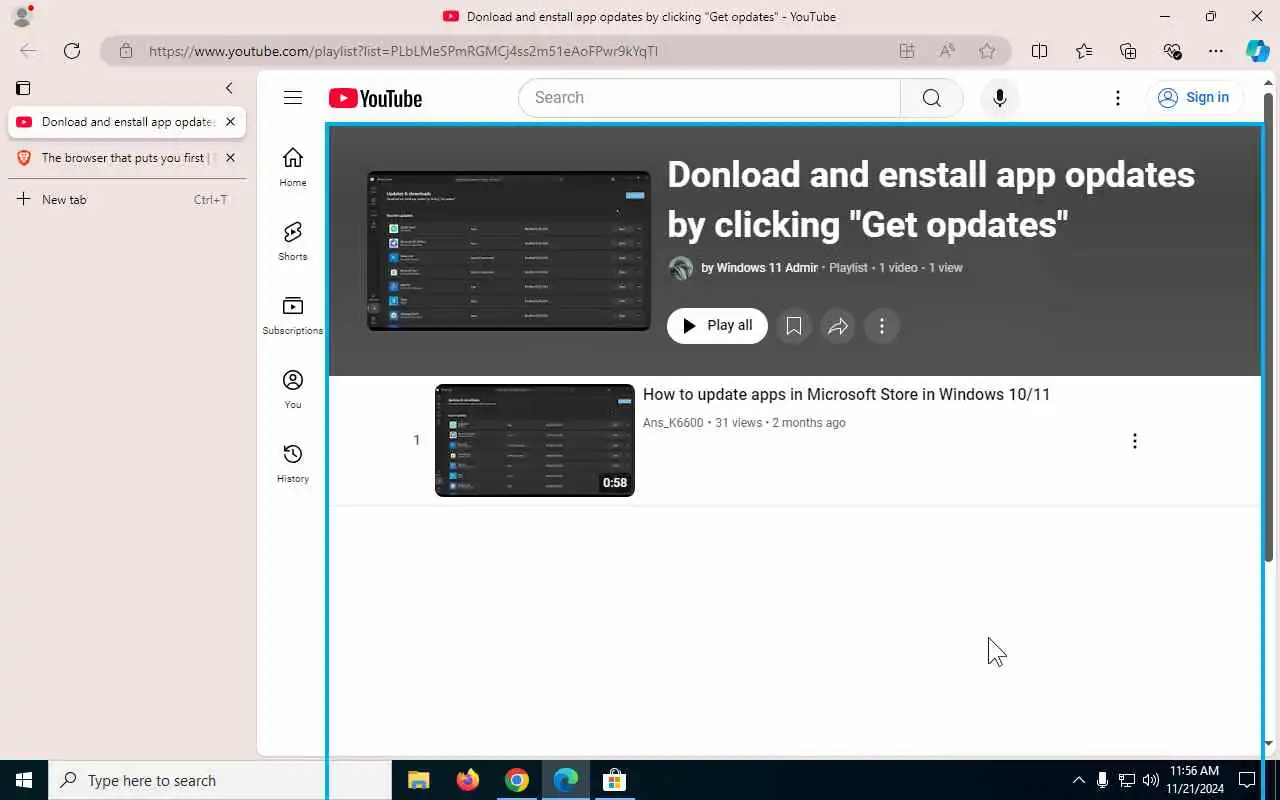
Task: Open Copilot sidebar
Action: (x=1257, y=51)
